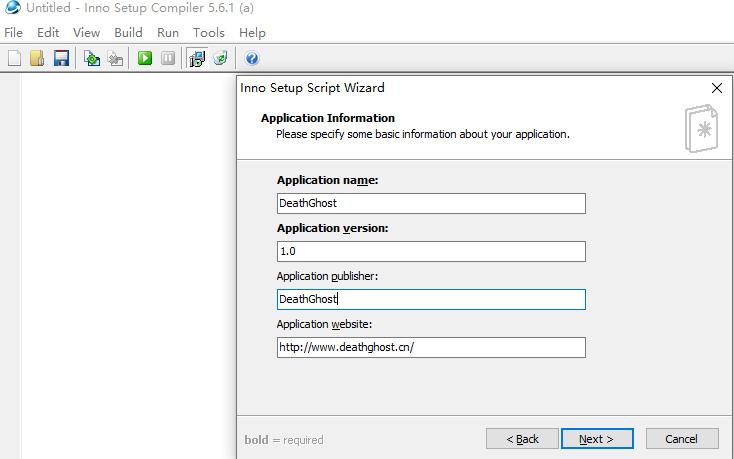
Task: Open the Help menu
Action: coord(252,33)
